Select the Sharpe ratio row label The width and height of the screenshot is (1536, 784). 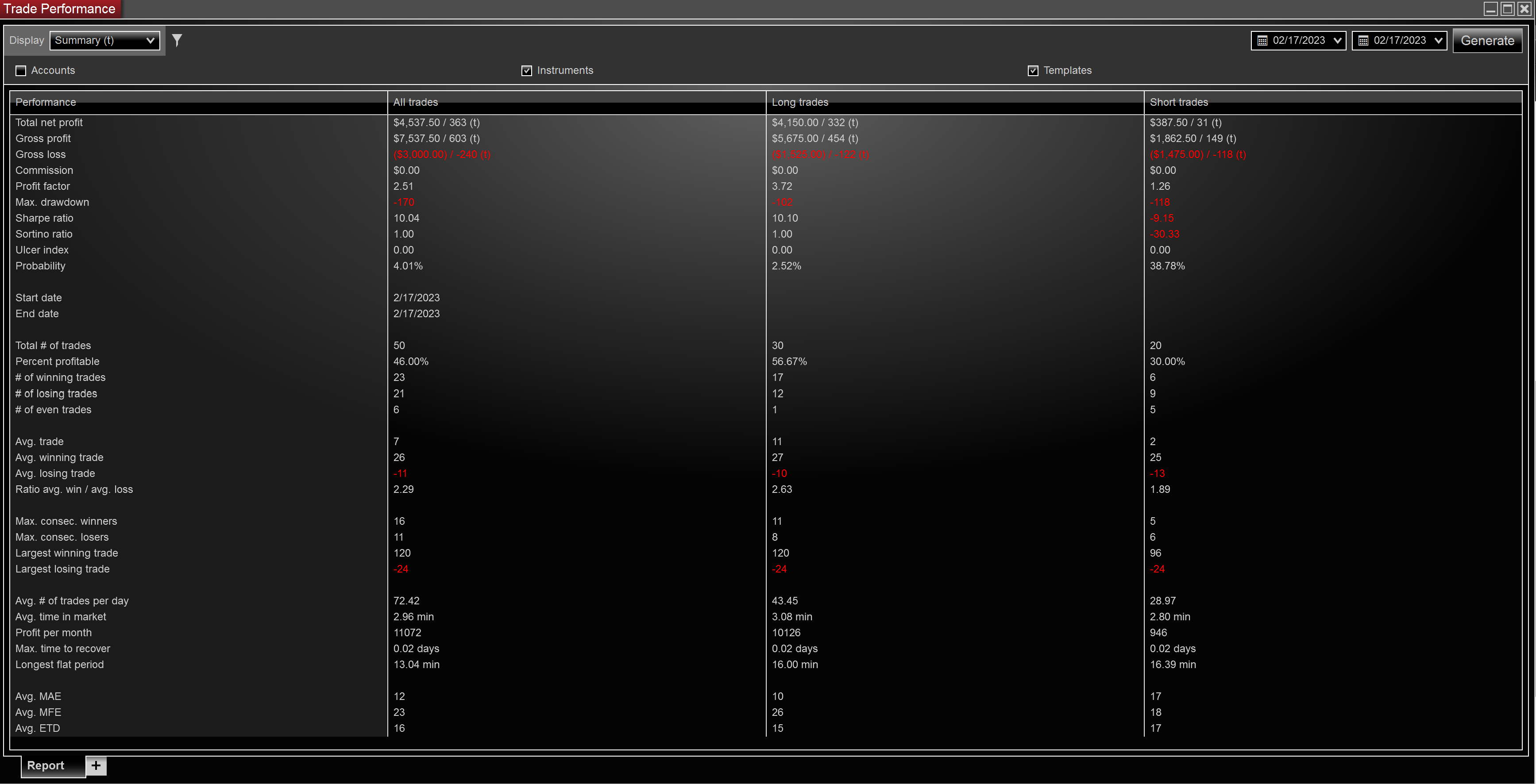[x=44, y=218]
